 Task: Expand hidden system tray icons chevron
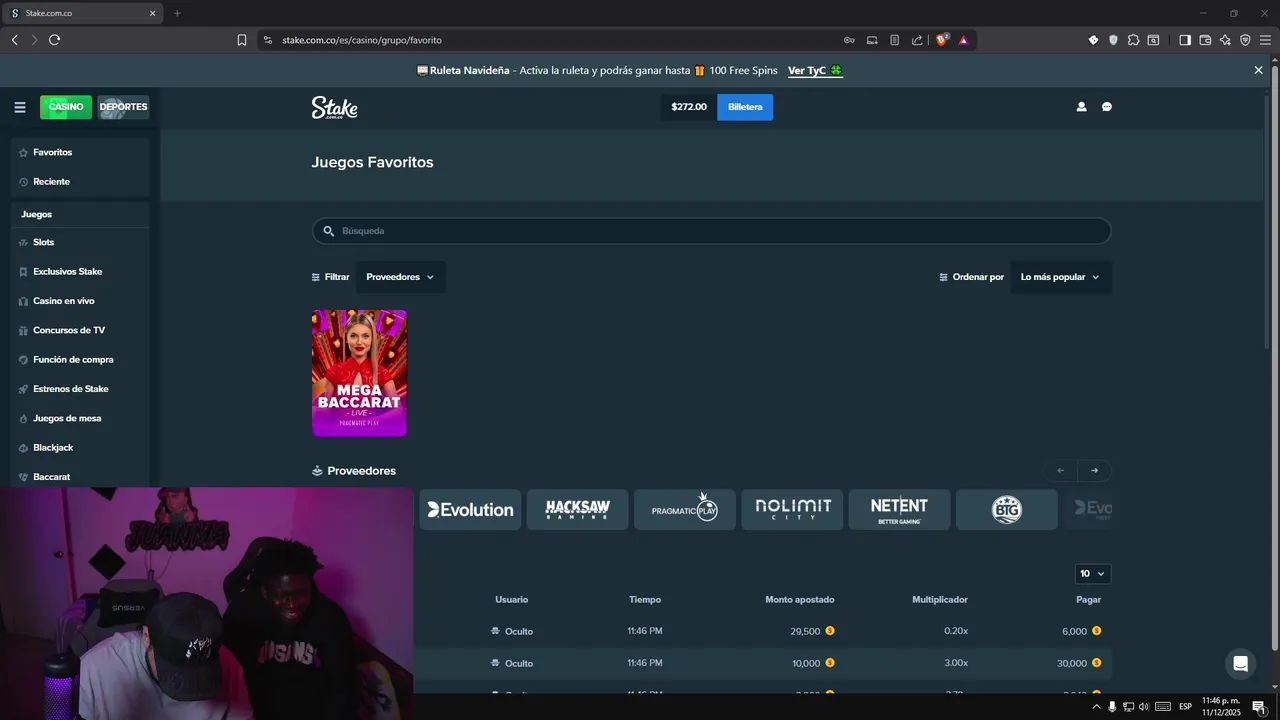click(1096, 707)
